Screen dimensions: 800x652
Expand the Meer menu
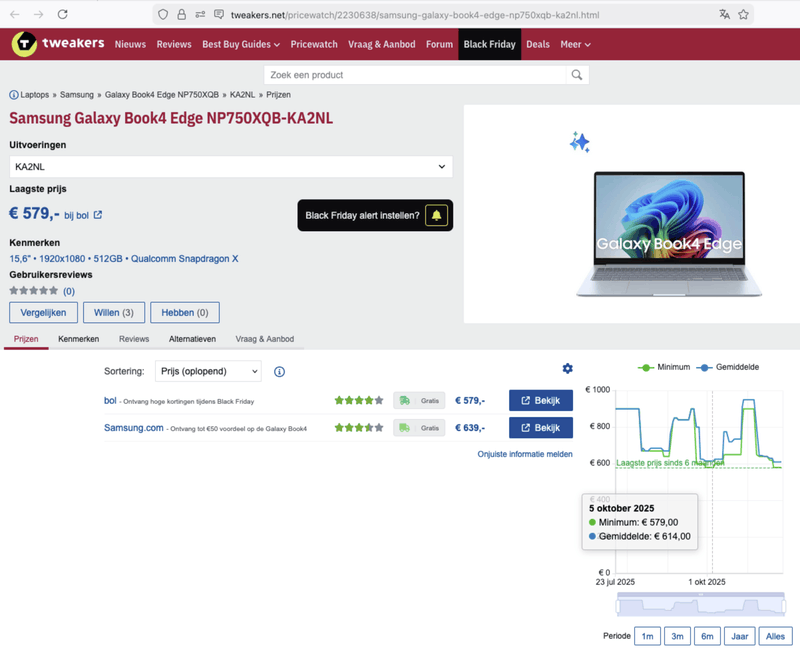point(576,44)
